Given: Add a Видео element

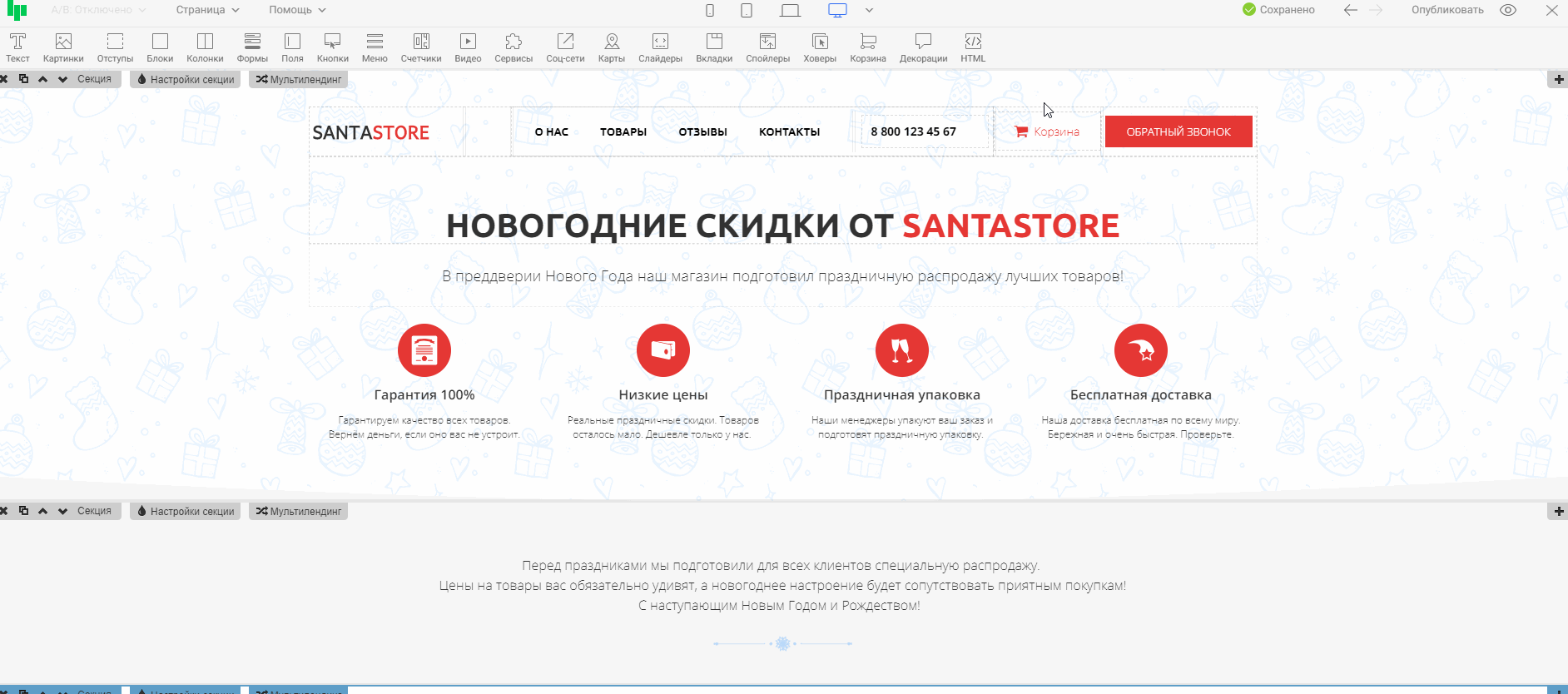Looking at the screenshot, I should tap(468, 47).
